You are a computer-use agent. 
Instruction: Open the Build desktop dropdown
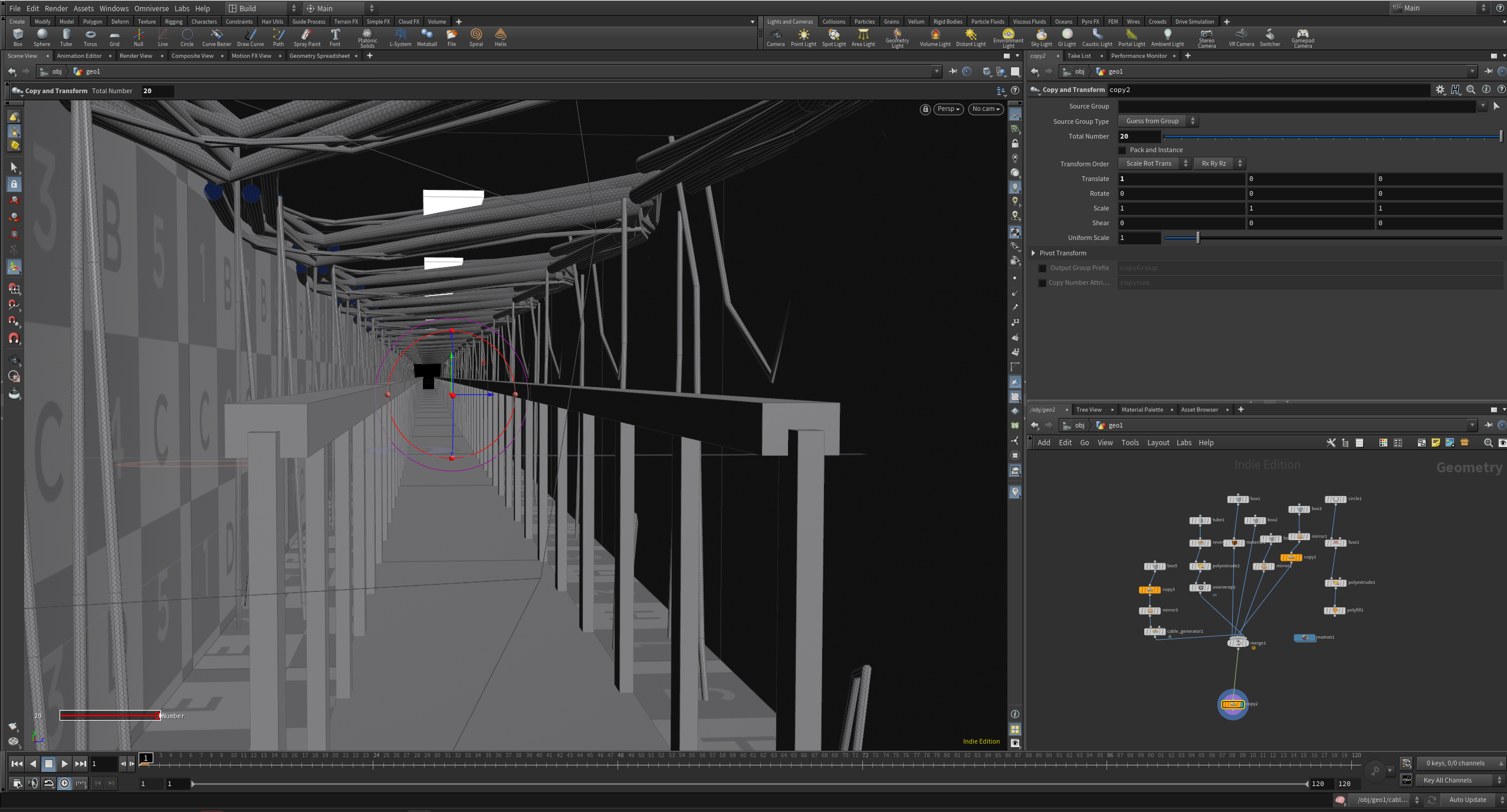[262, 8]
